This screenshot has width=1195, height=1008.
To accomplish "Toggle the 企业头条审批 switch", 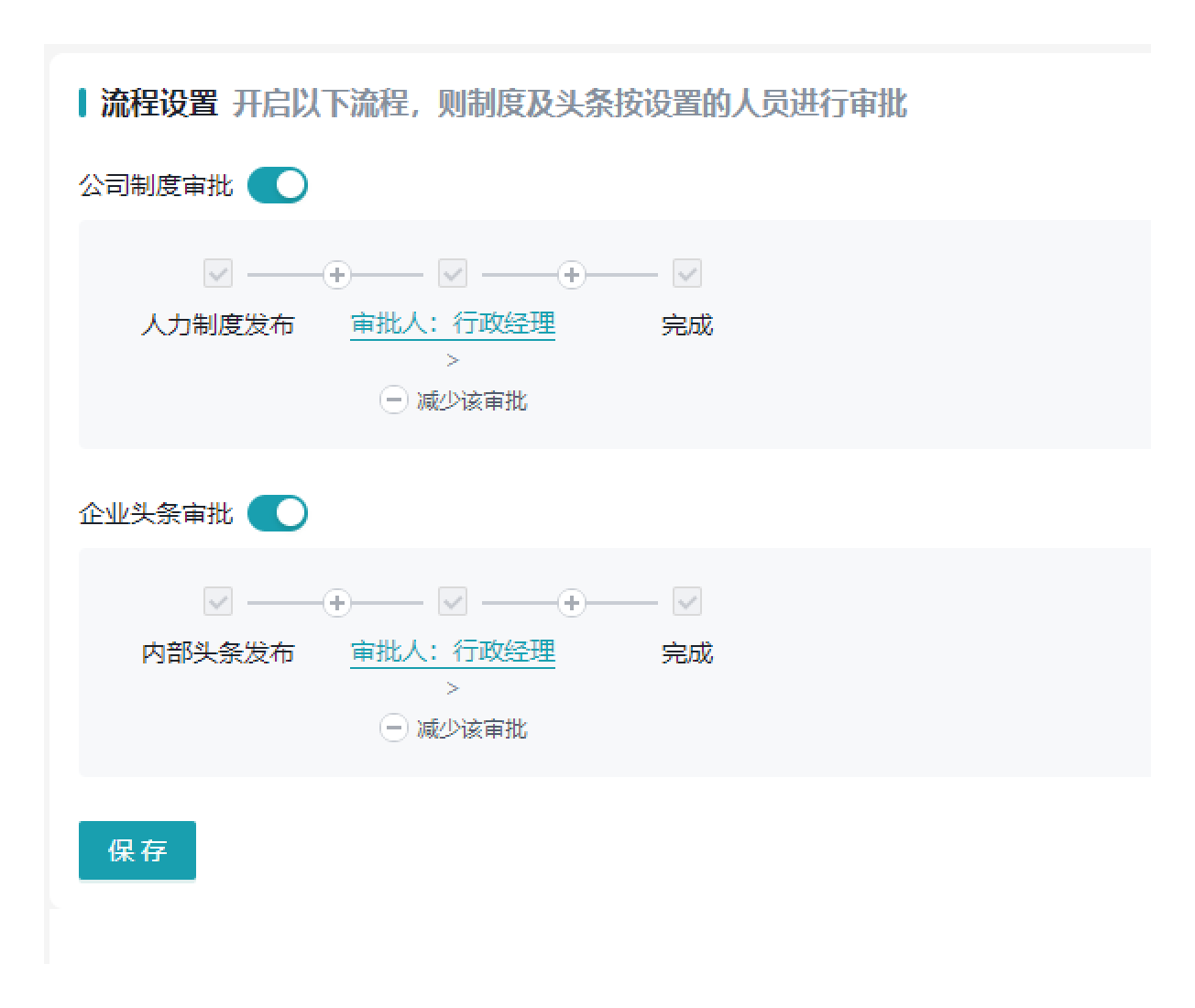I will 277,513.
